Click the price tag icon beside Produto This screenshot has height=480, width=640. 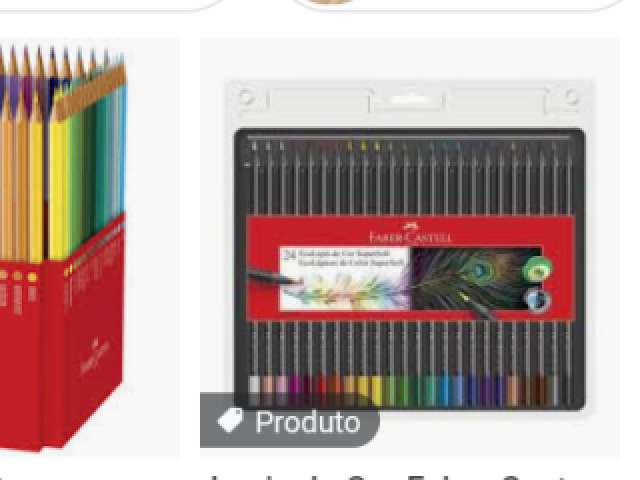tap(230, 420)
